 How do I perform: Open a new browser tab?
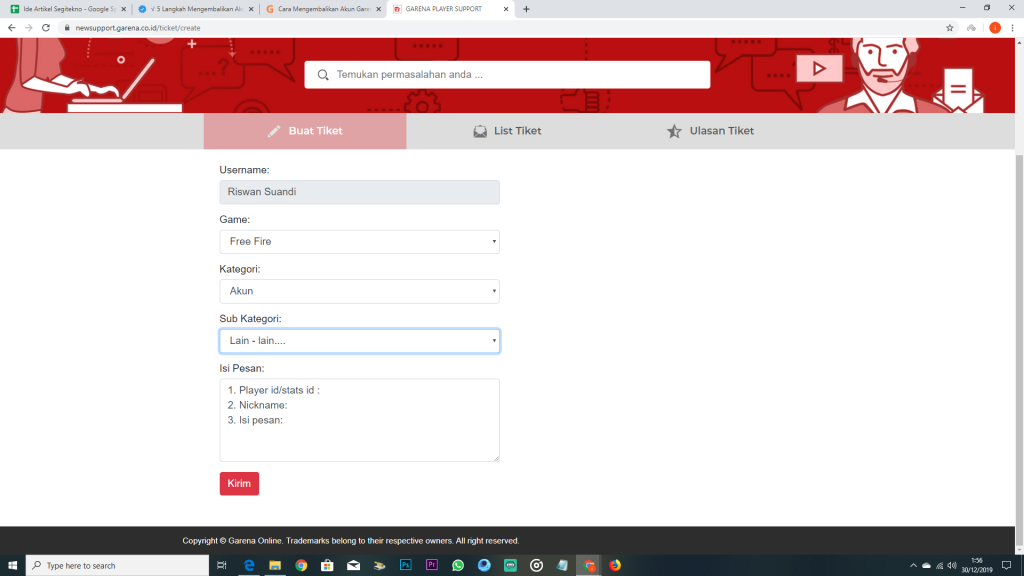click(x=526, y=9)
